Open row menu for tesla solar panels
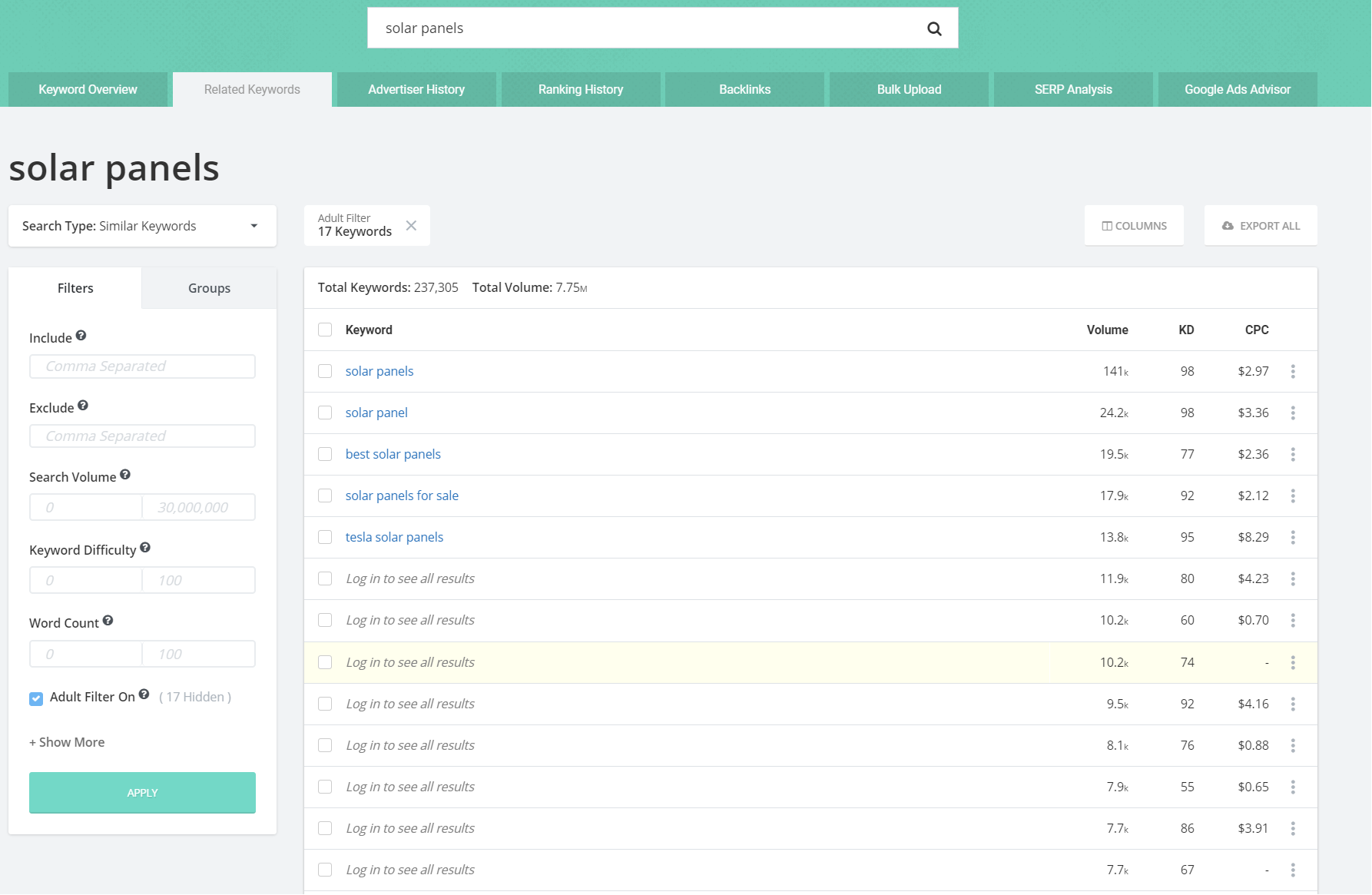The image size is (1372, 895). 1293,537
